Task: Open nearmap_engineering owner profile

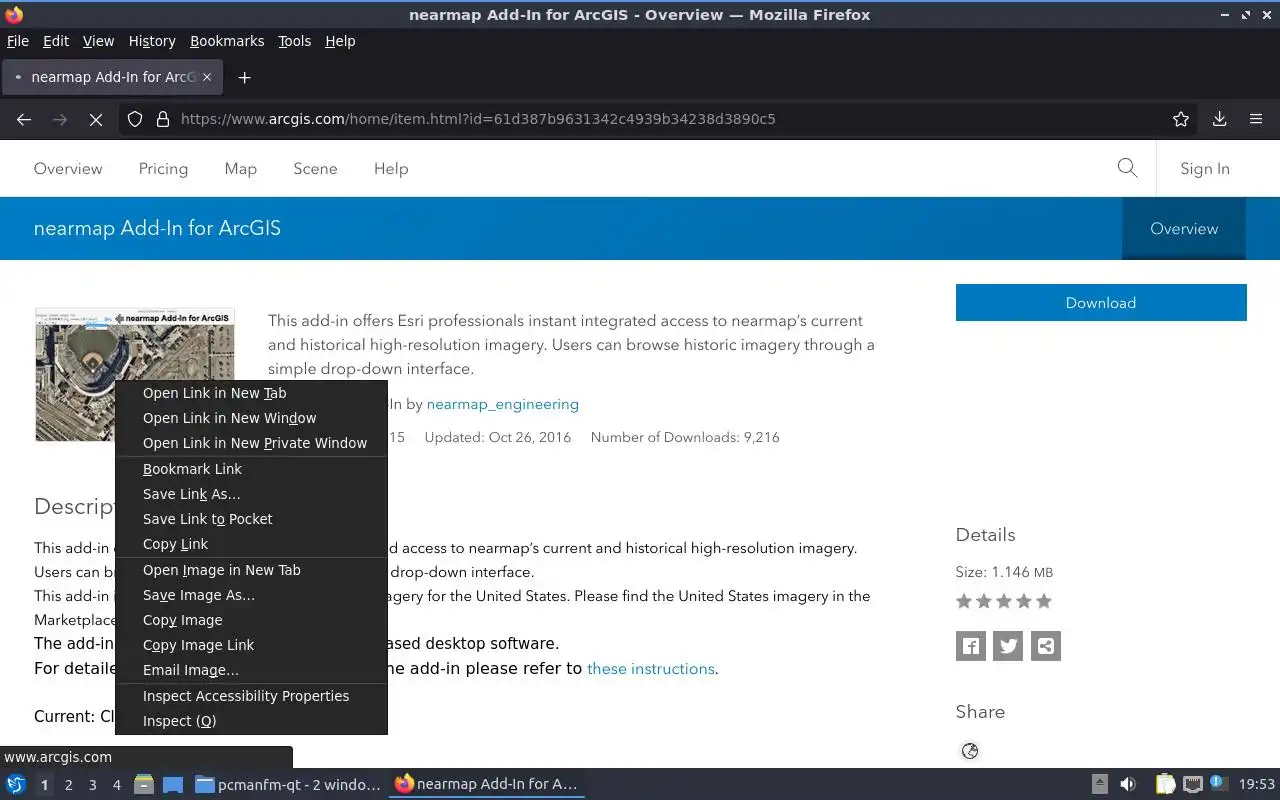Action: 502,404
